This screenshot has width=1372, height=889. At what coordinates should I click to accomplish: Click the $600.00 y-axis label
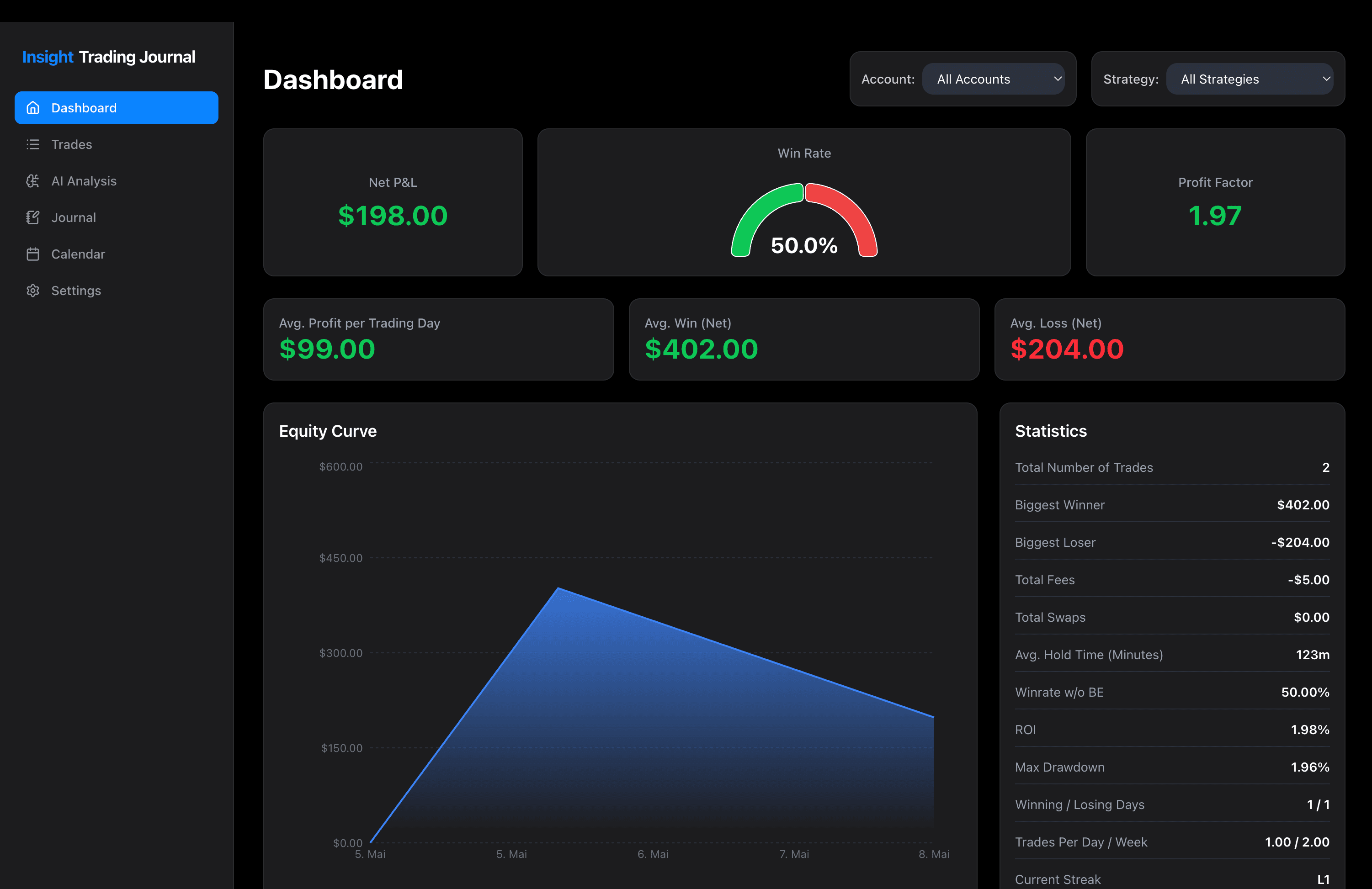(340, 467)
